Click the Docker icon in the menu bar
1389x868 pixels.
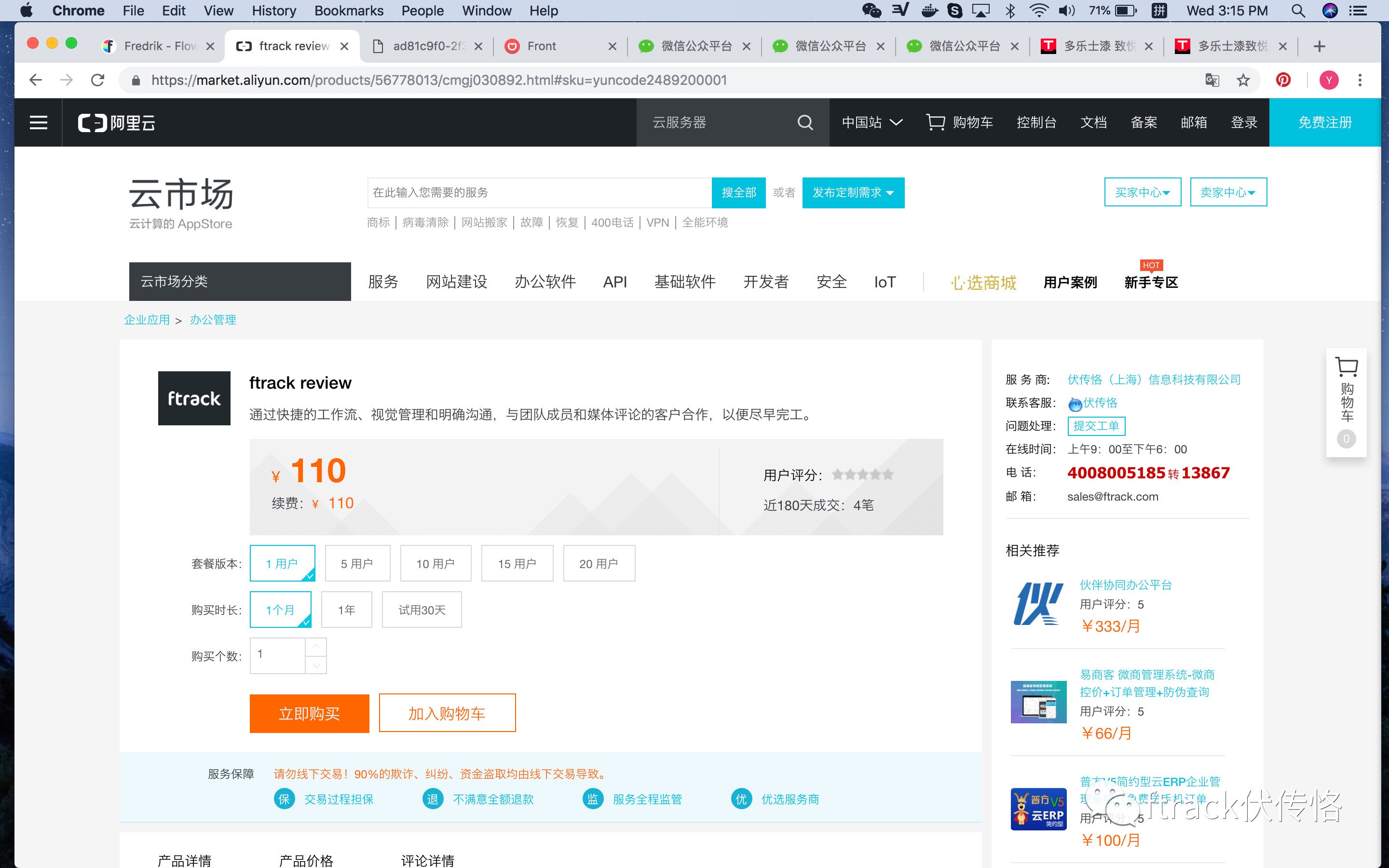[929, 10]
